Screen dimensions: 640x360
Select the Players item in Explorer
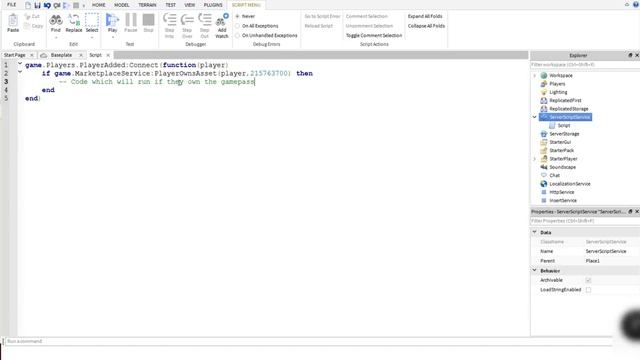click(x=557, y=84)
